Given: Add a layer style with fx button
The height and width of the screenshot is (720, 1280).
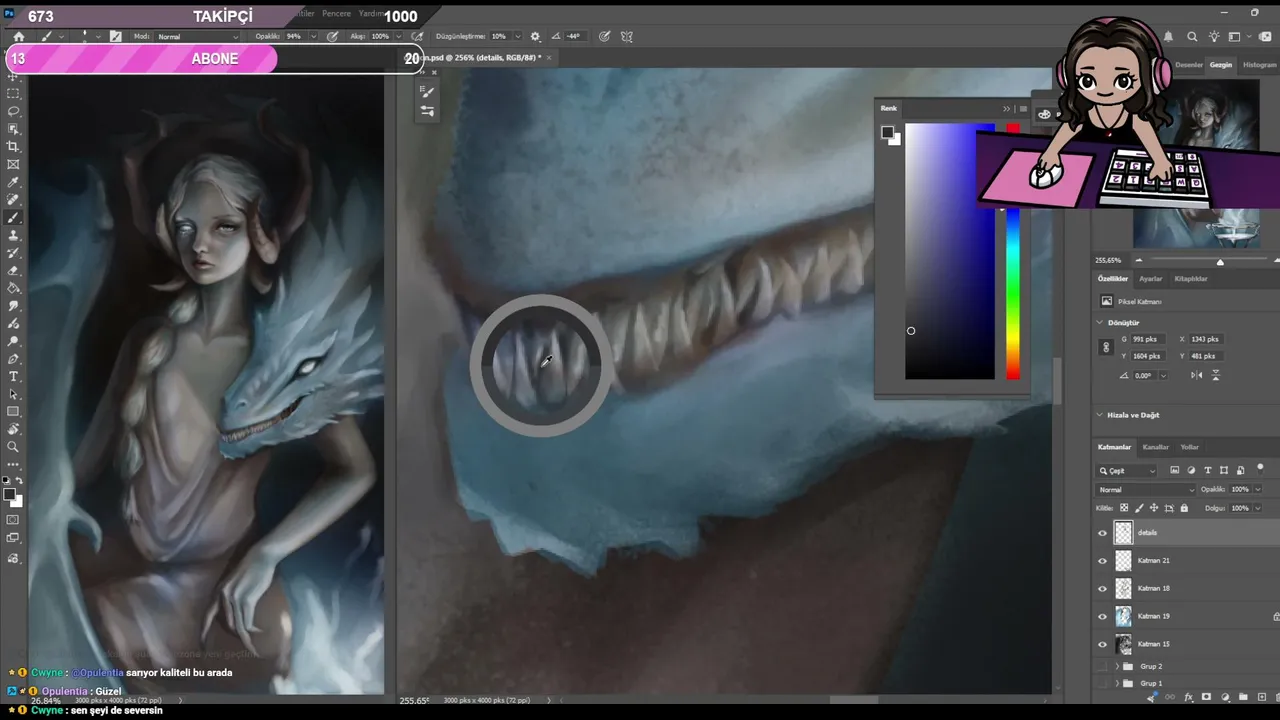Looking at the screenshot, I should click(x=1188, y=697).
